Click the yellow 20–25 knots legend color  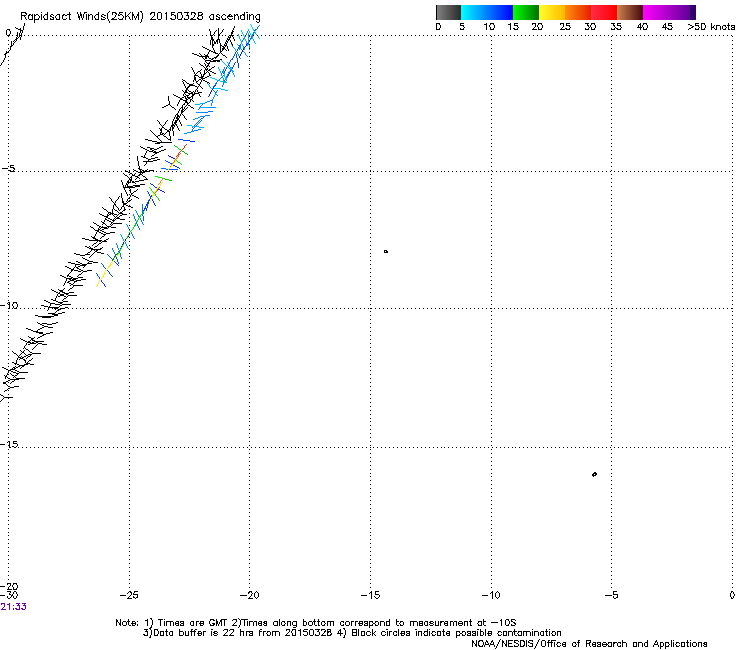[552, 12]
